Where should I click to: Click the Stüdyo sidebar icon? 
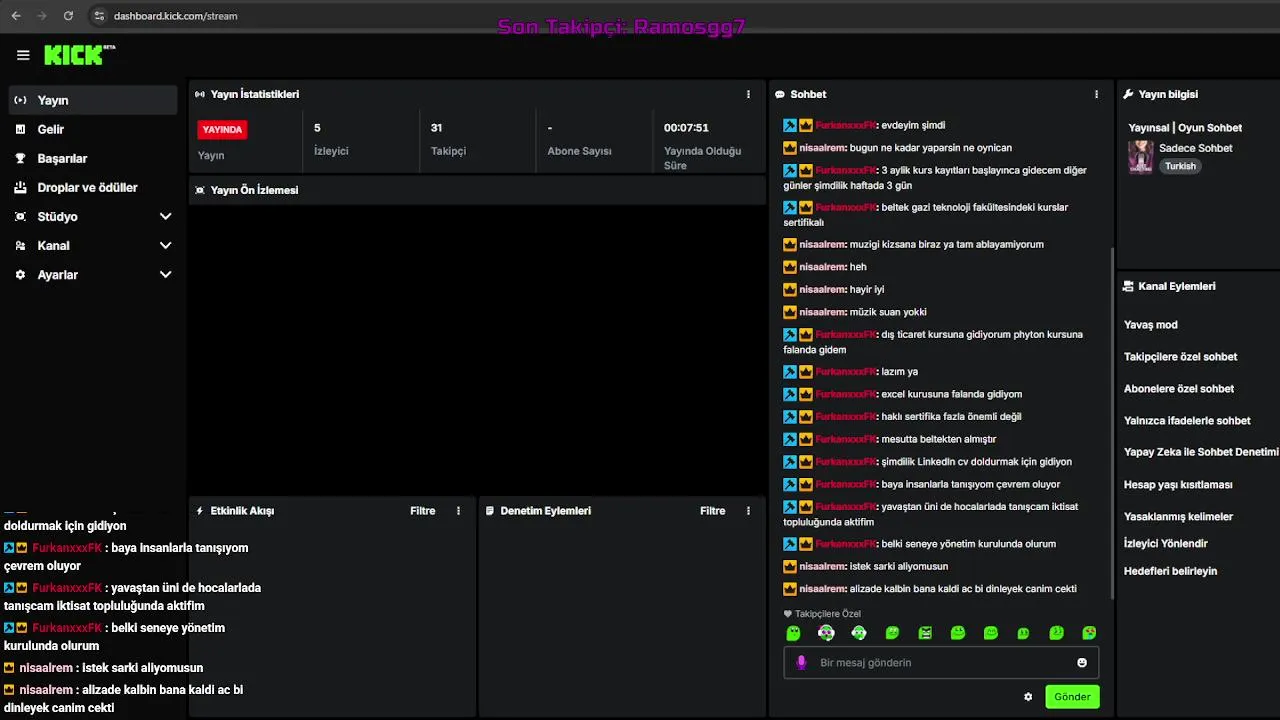(x=20, y=216)
